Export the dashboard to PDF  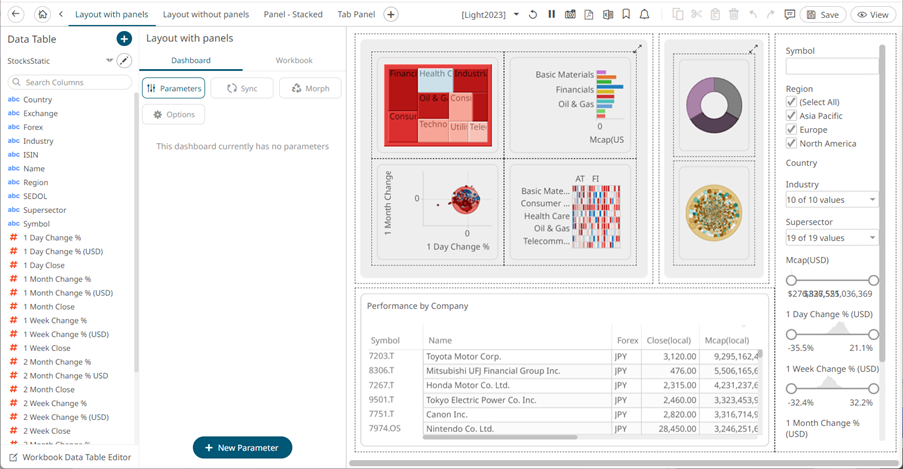[x=588, y=15]
